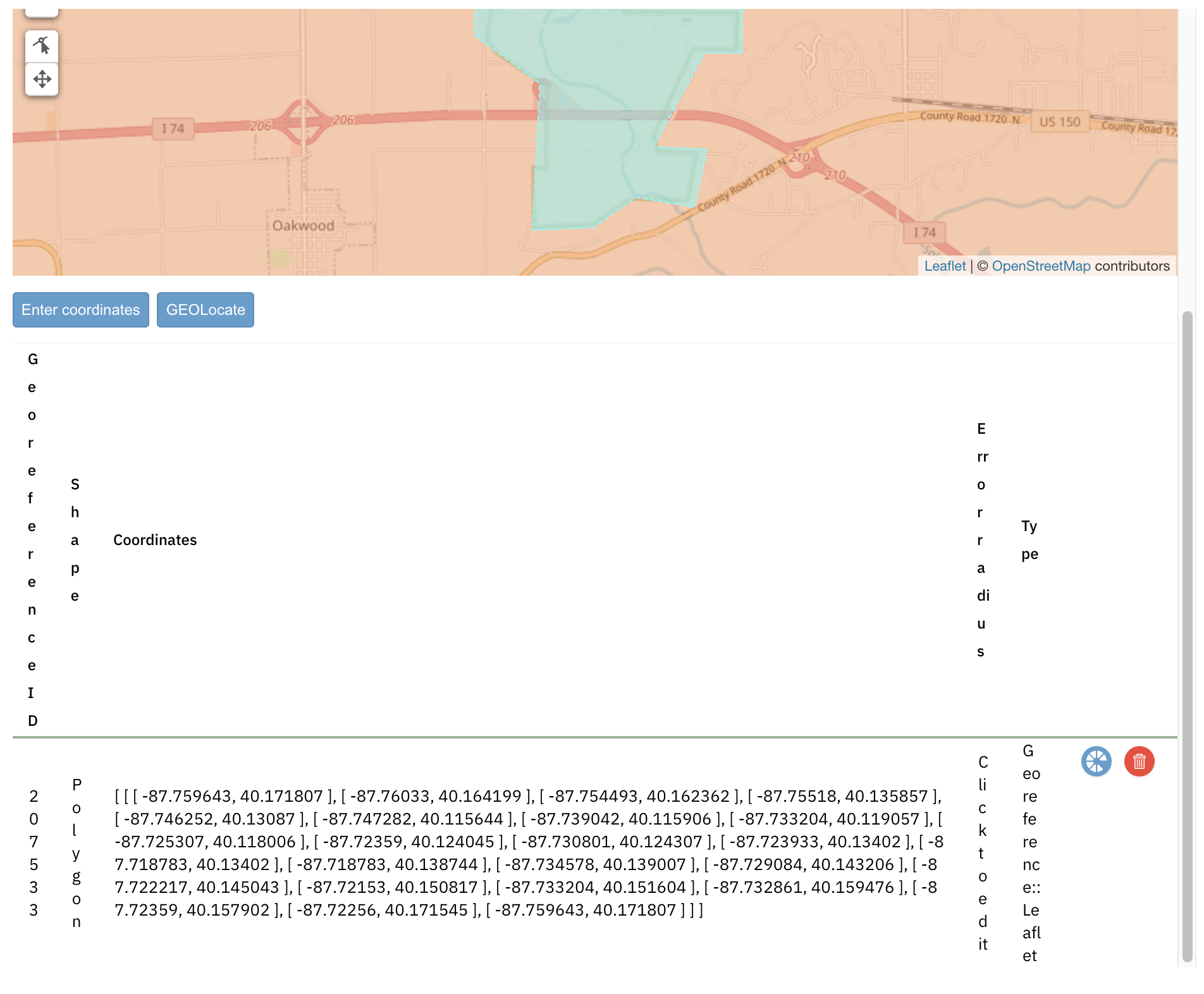Viewport: 1204px width, 994px height.
Task: Click Oakwood town label on the map
Action: pyautogui.click(x=304, y=225)
